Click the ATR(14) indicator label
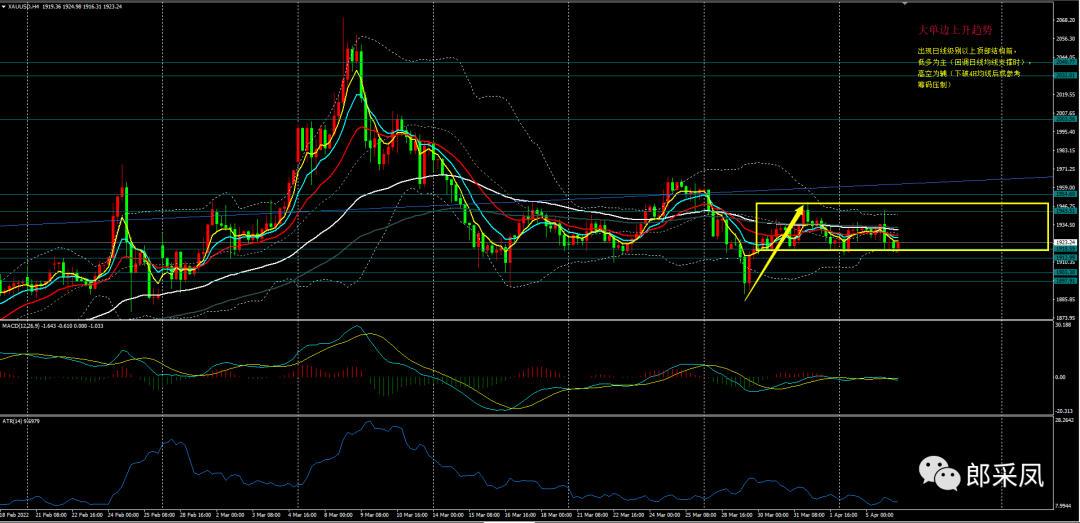 click(14, 422)
